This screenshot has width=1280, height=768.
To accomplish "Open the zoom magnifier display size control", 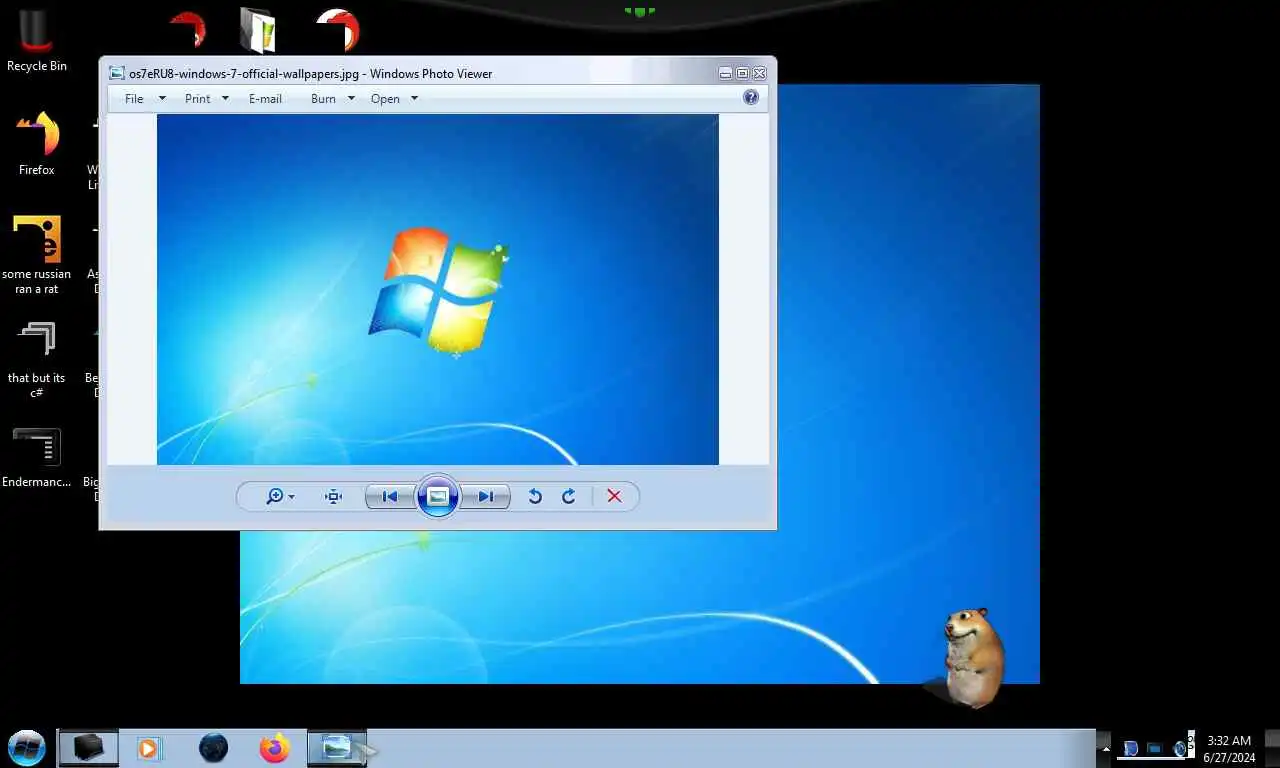I will (x=280, y=496).
